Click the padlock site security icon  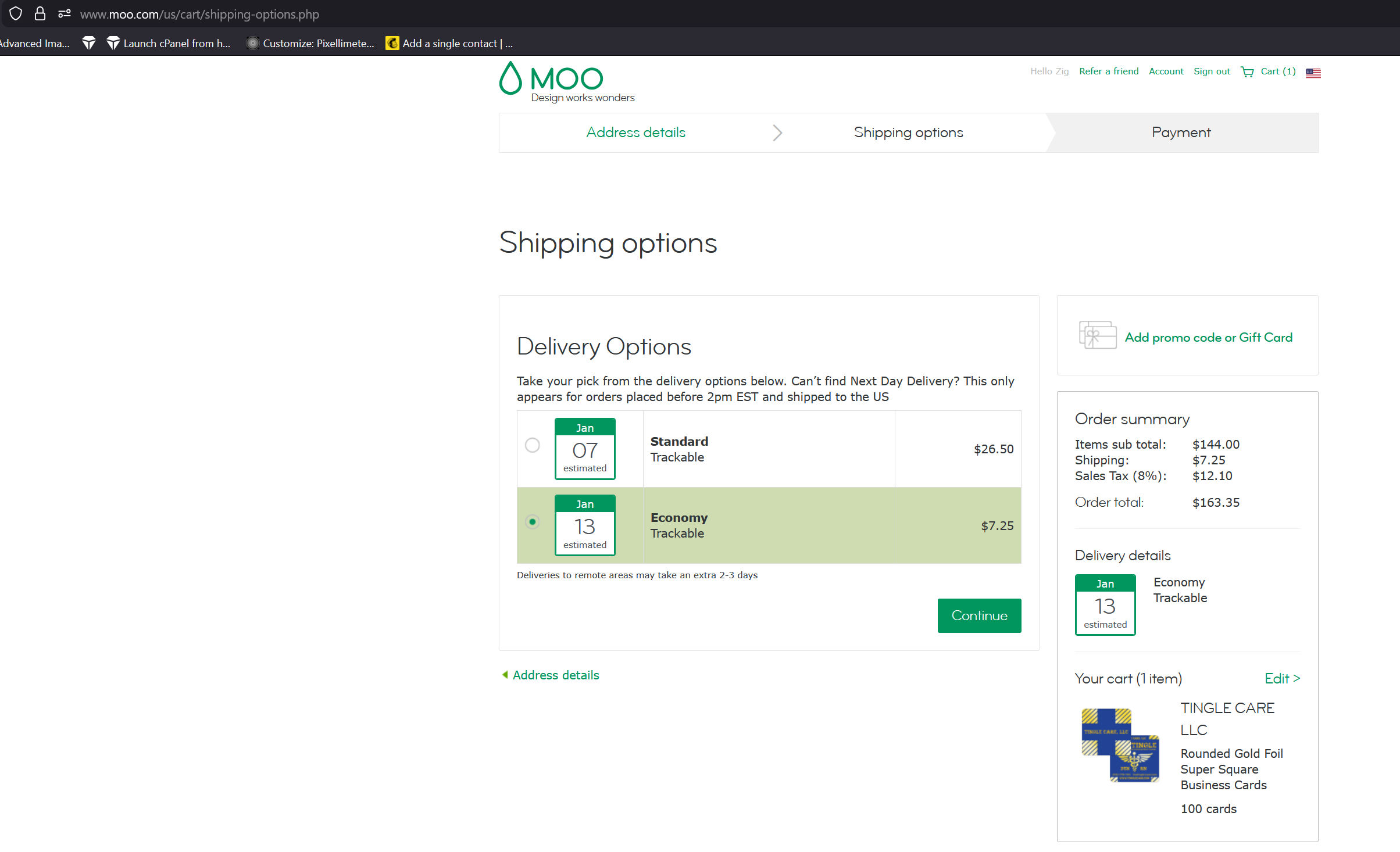coord(40,14)
